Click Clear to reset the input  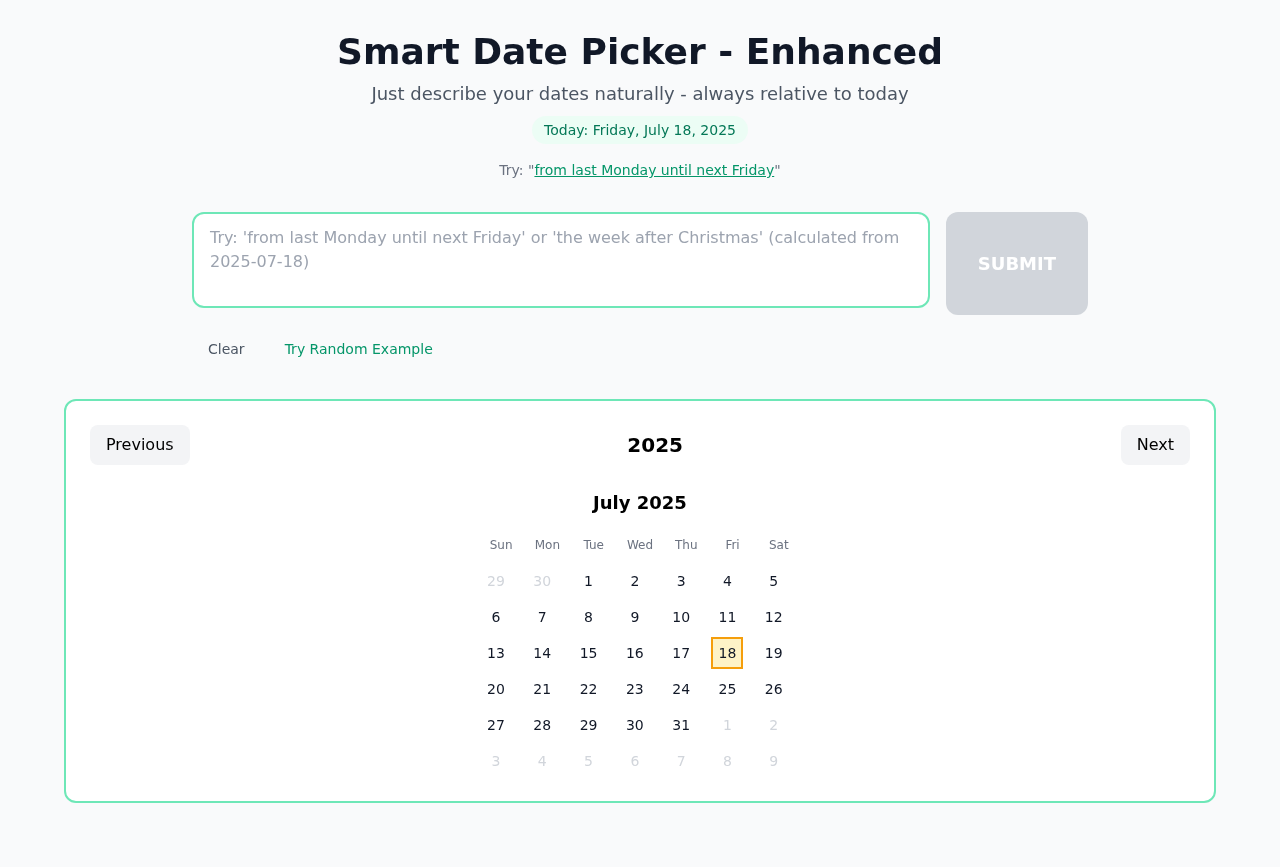click(x=225, y=348)
